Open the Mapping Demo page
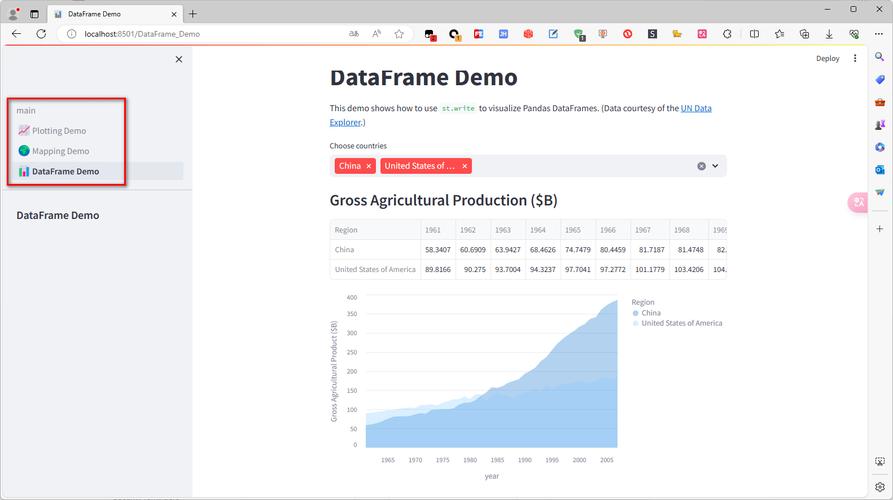The height and width of the screenshot is (500, 893). click(60, 151)
